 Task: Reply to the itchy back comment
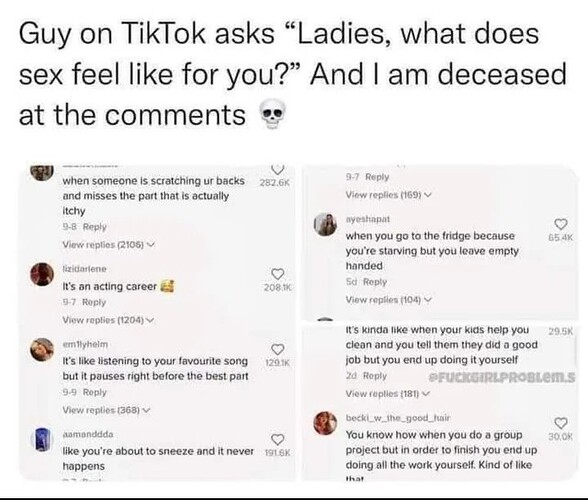[x=94, y=227]
